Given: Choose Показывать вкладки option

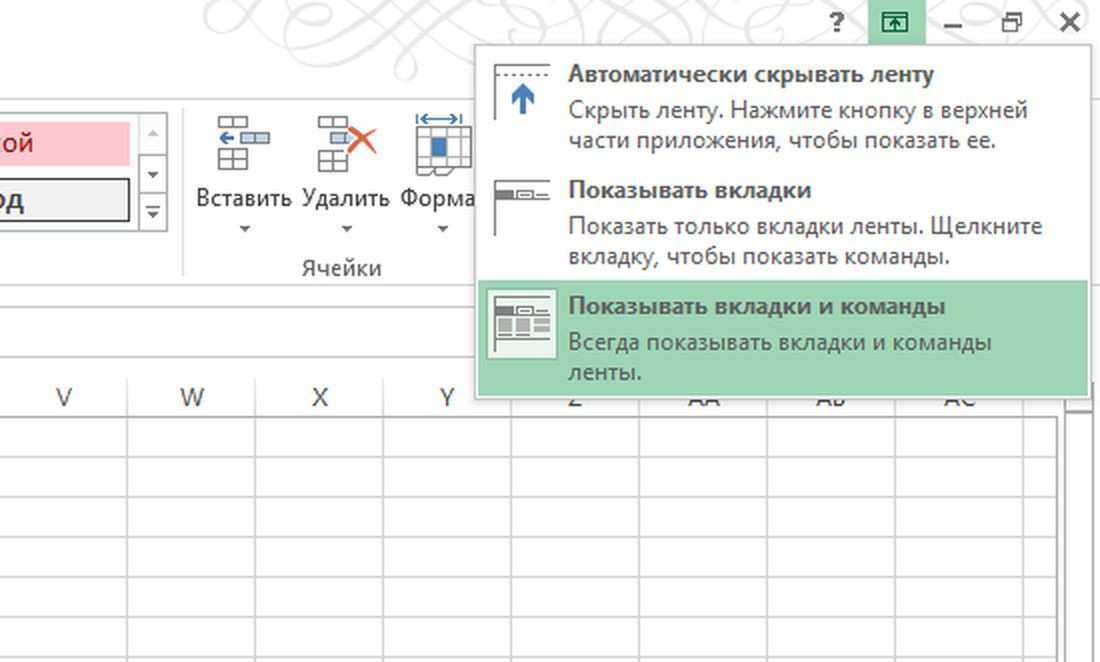Looking at the screenshot, I should point(783,222).
